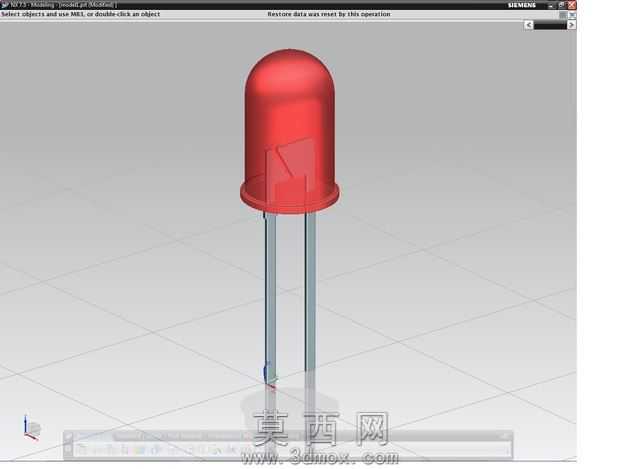Click the black bar between the arrows
Screen dimensions: 639x469
(x=550, y=25)
